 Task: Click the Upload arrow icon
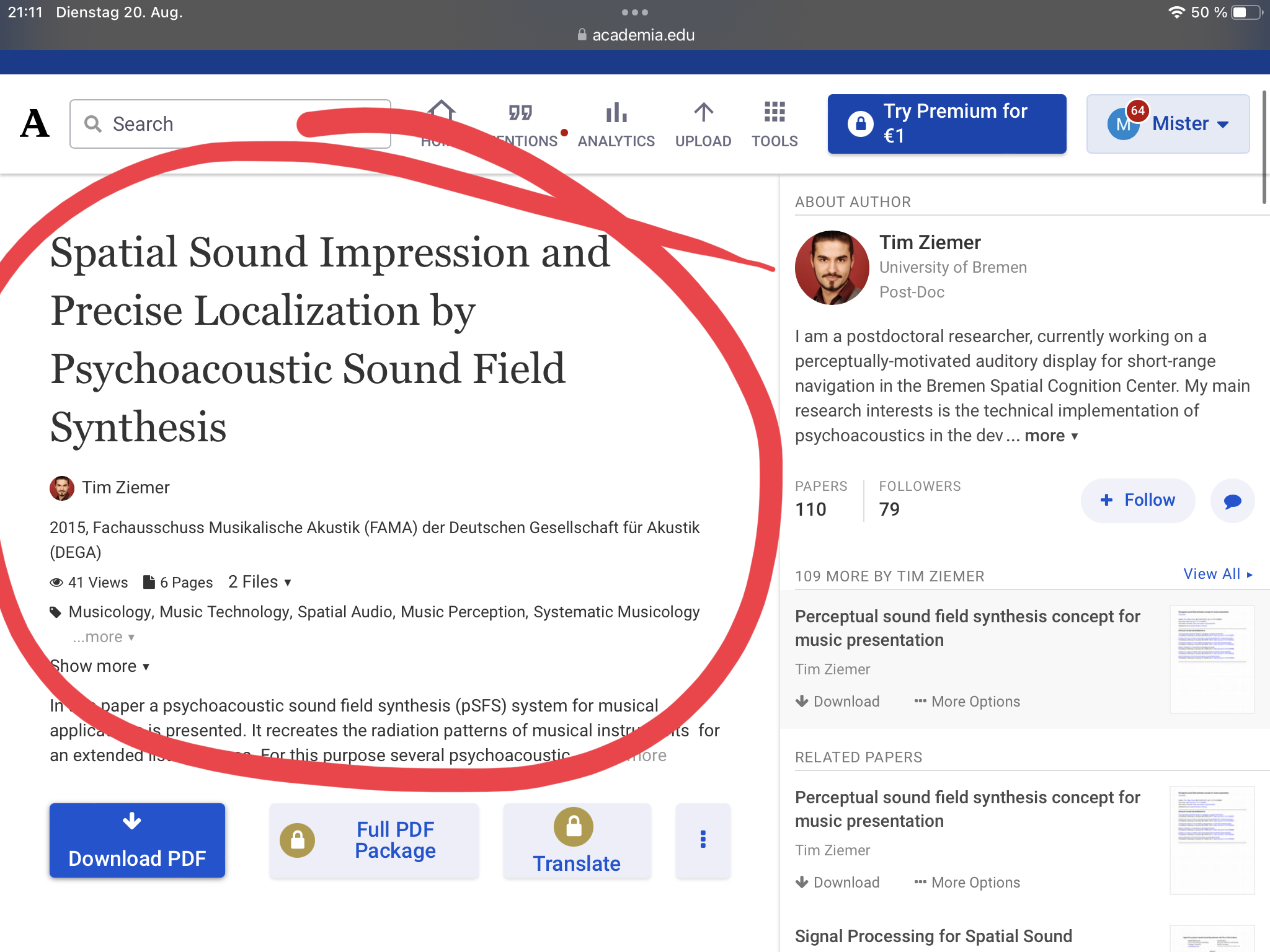point(703,112)
